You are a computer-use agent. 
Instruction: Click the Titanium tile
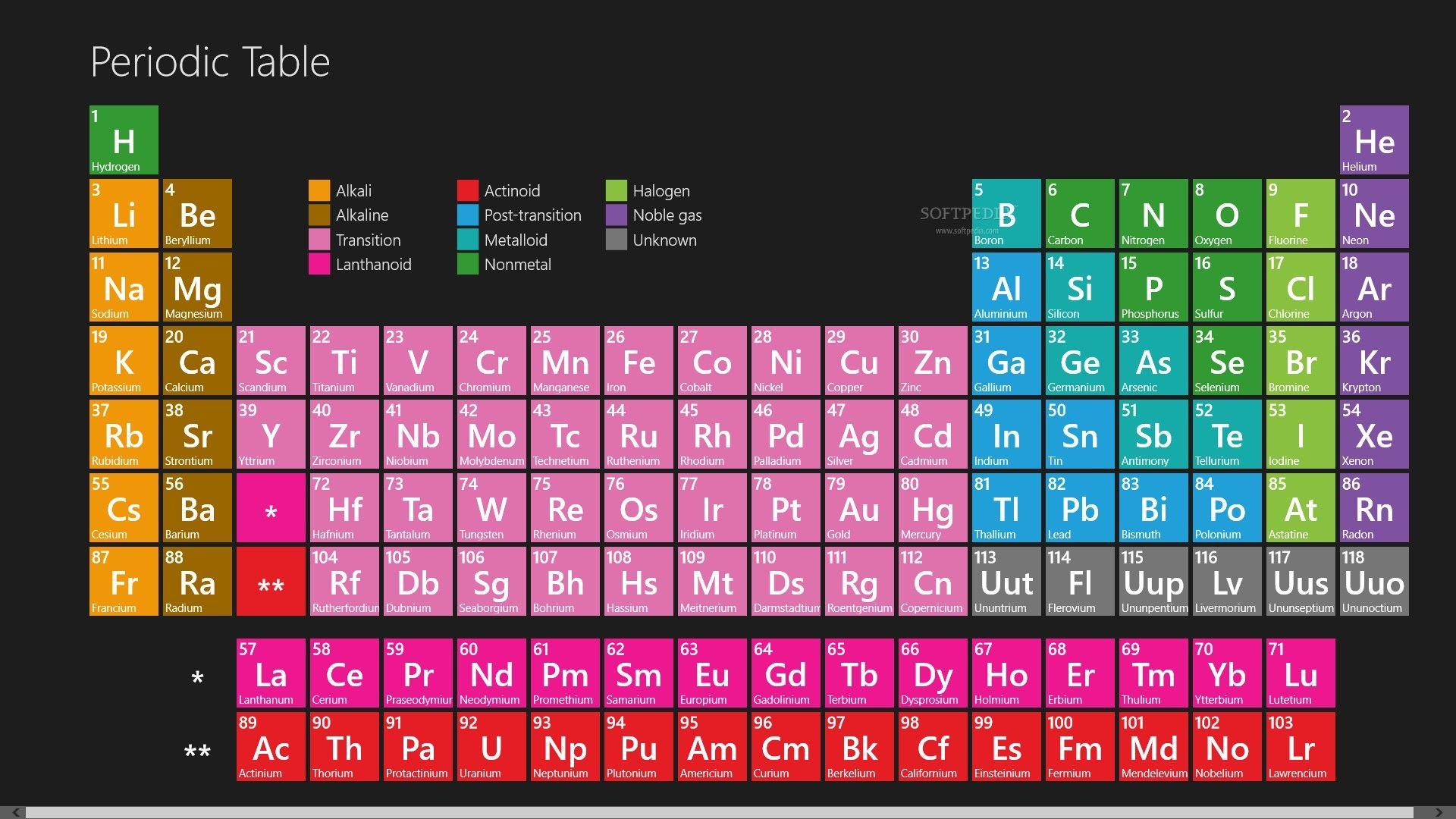(344, 360)
